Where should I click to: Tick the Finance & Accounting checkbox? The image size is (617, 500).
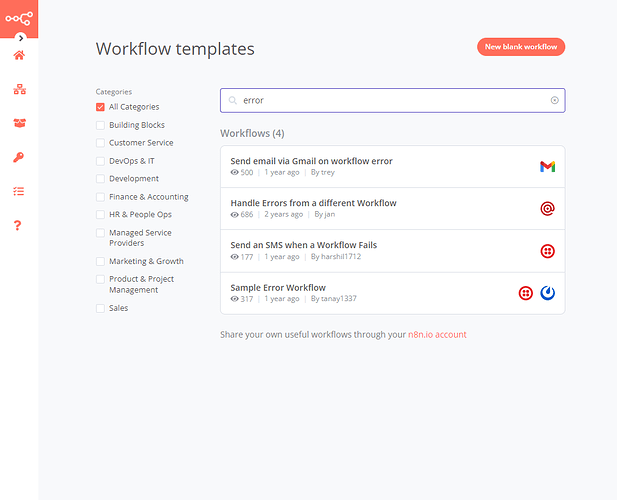(100, 197)
